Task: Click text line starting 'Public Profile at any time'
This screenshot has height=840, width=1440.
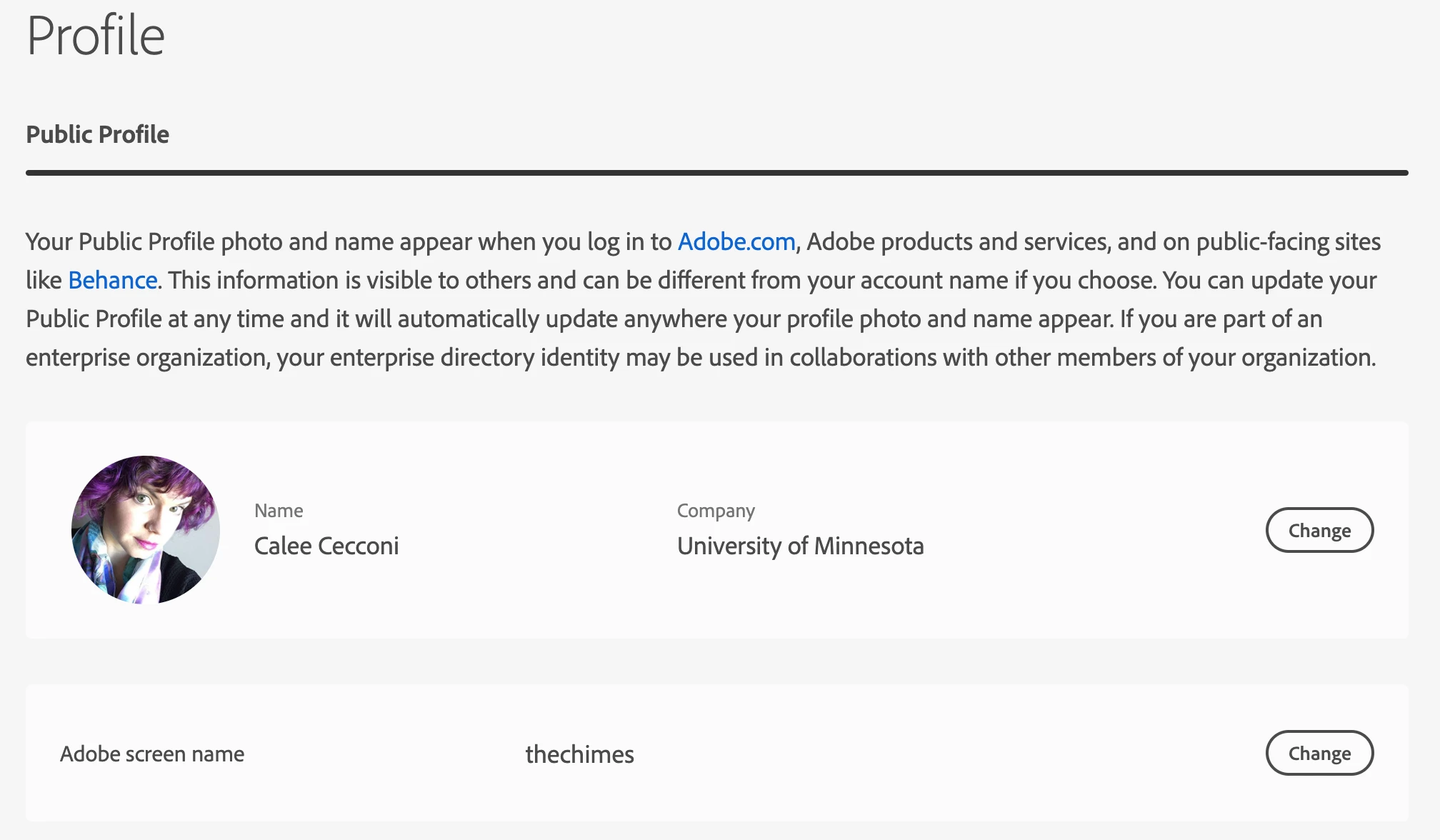Action: [x=674, y=319]
